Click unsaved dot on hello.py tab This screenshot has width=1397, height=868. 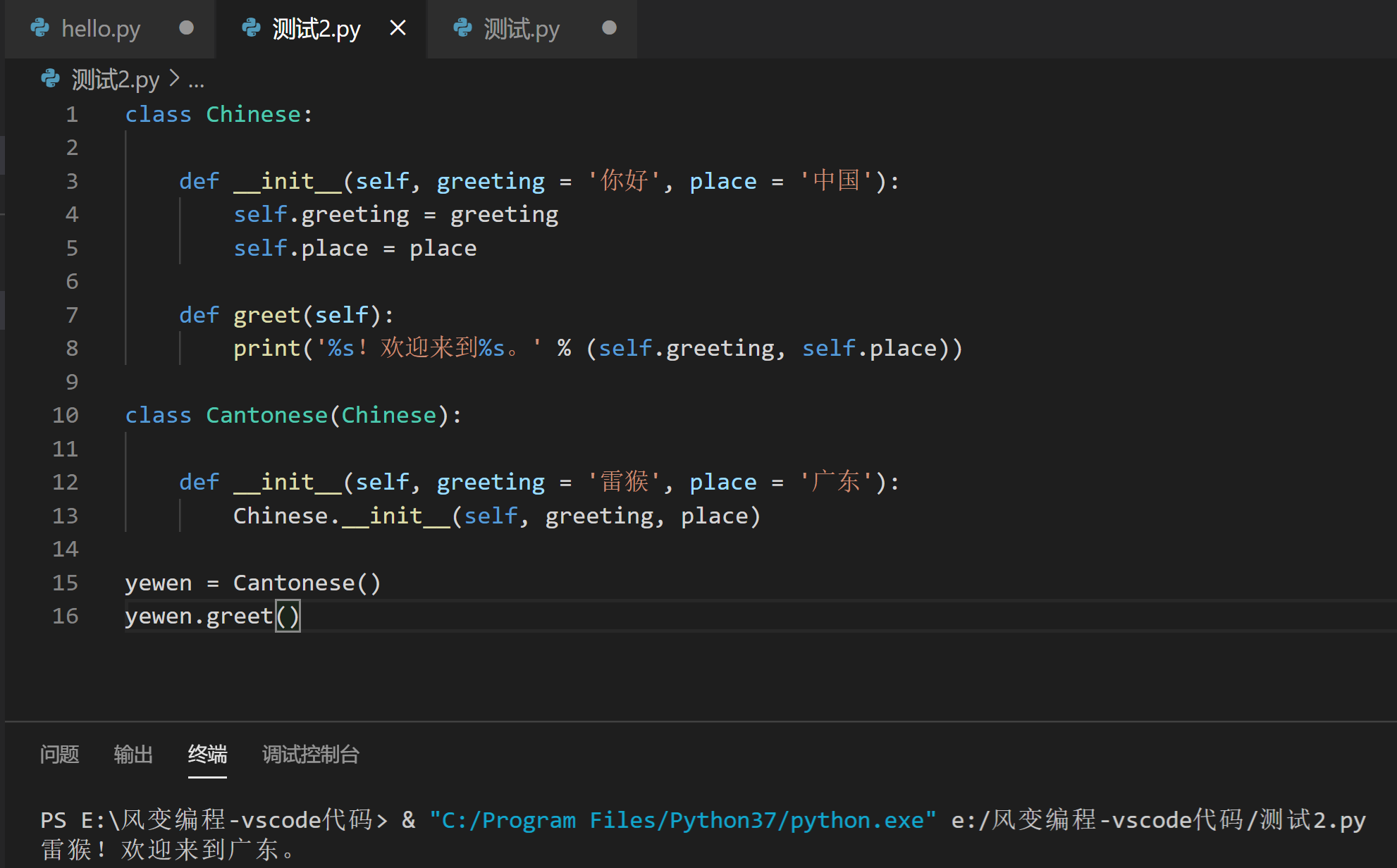coord(186,28)
